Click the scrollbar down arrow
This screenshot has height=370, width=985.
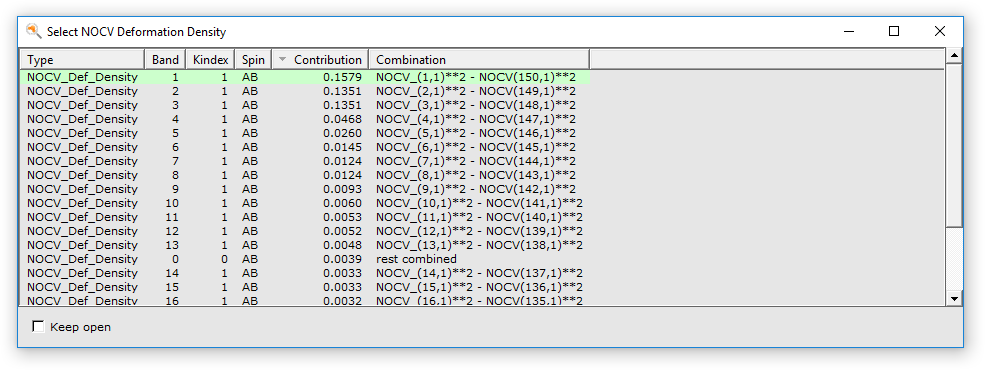[954, 298]
